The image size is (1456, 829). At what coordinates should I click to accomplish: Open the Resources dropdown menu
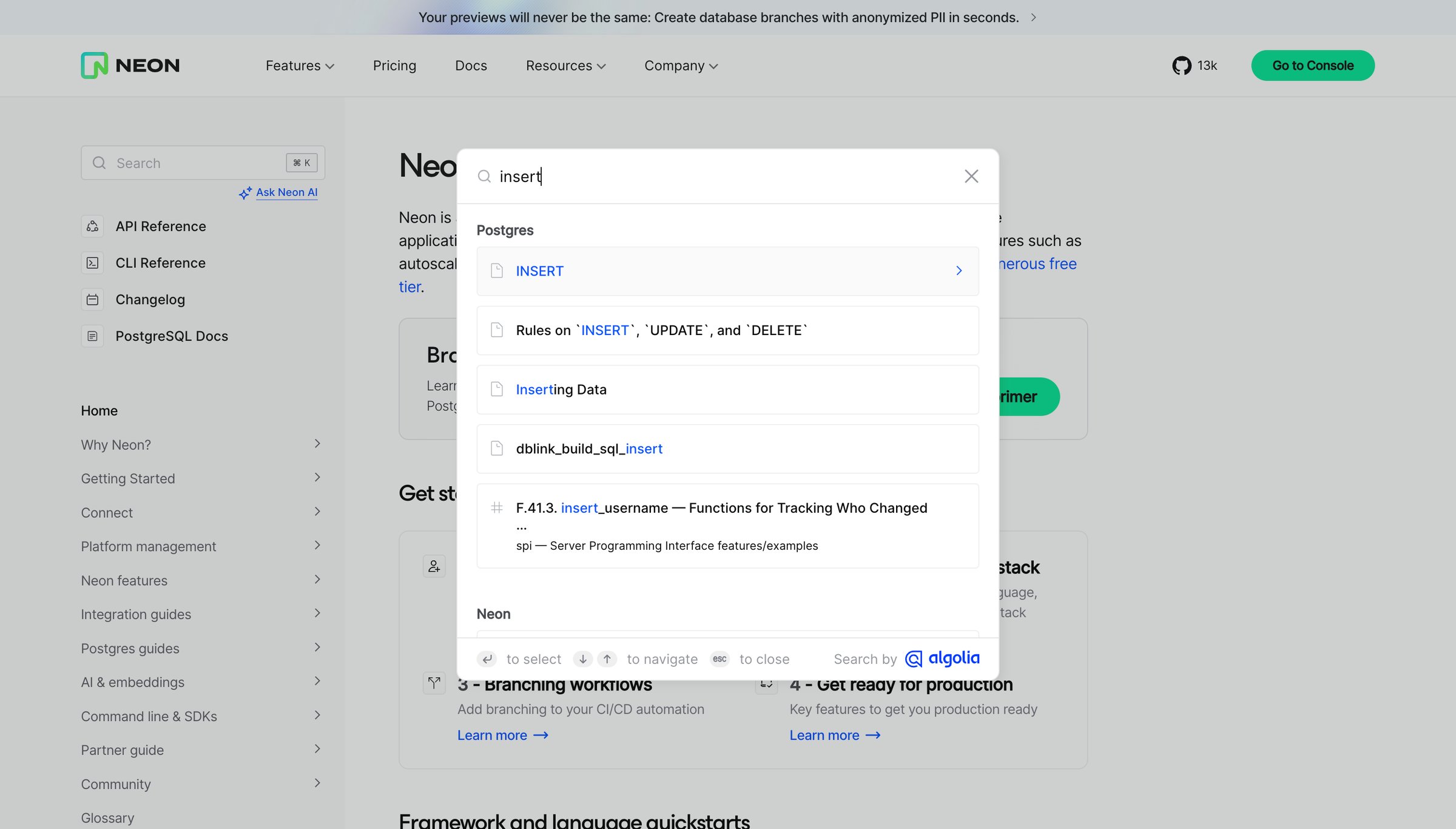[x=566, y=66]
